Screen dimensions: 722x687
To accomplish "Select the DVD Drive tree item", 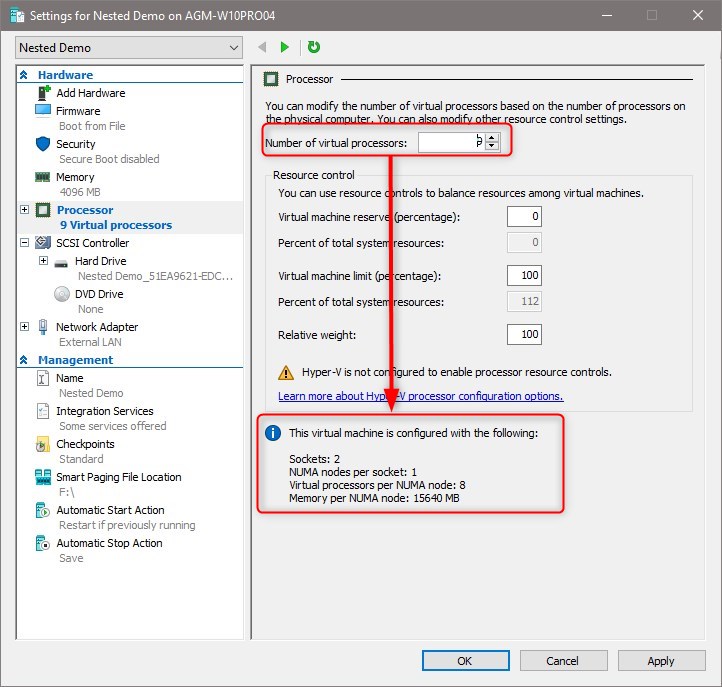I will point(99,294).
